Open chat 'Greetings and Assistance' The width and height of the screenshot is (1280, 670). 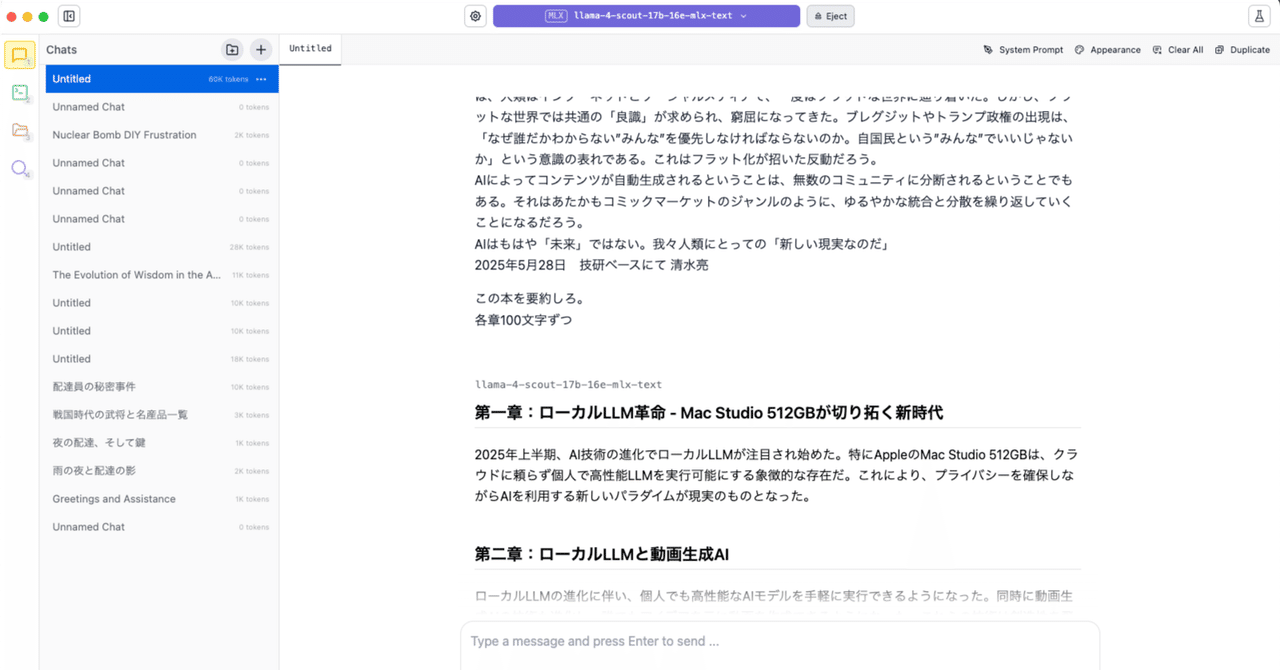click(x=162, y=499)
